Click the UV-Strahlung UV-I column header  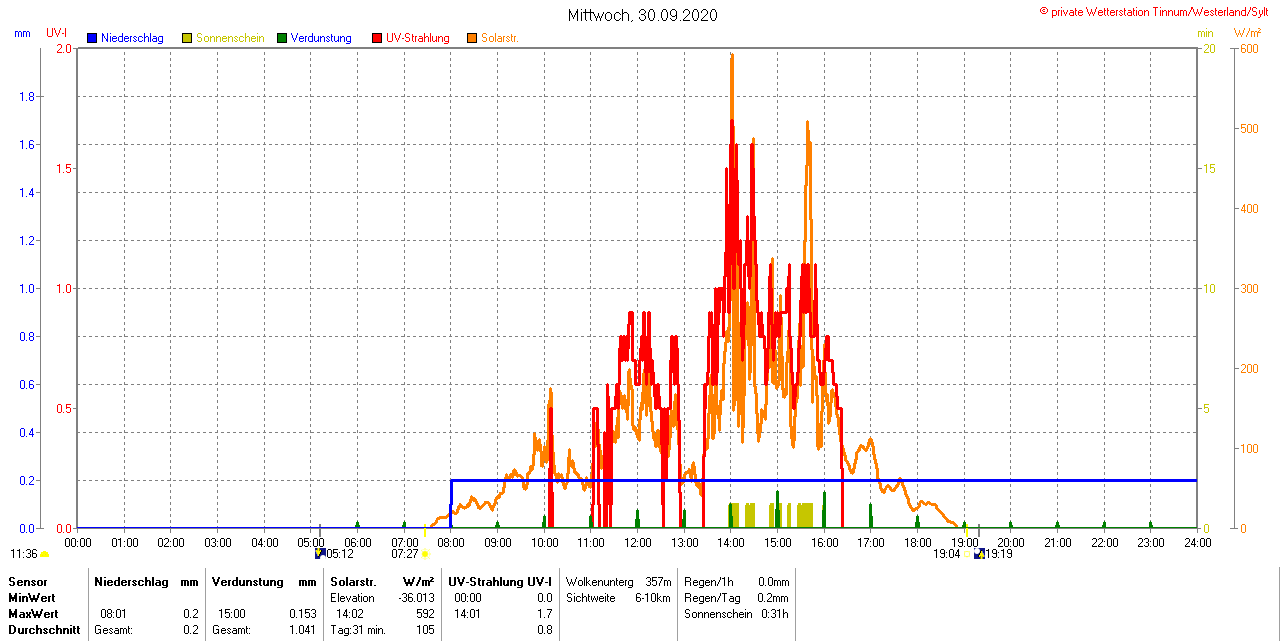click(x=500, y=581)
